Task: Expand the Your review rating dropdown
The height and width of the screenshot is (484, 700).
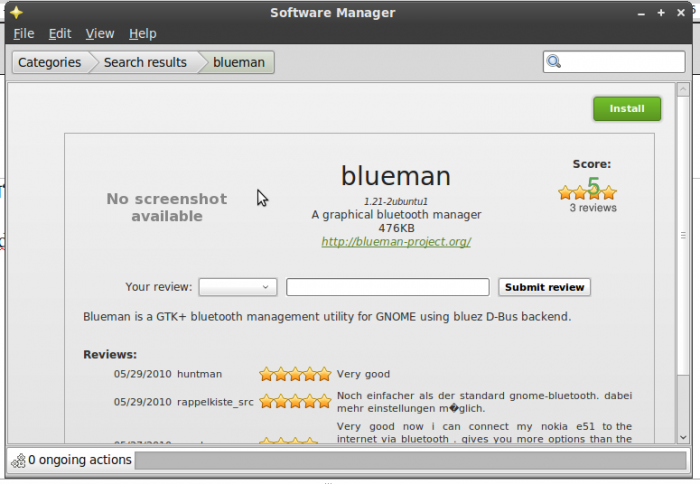Action: click(x=238, y=287)
